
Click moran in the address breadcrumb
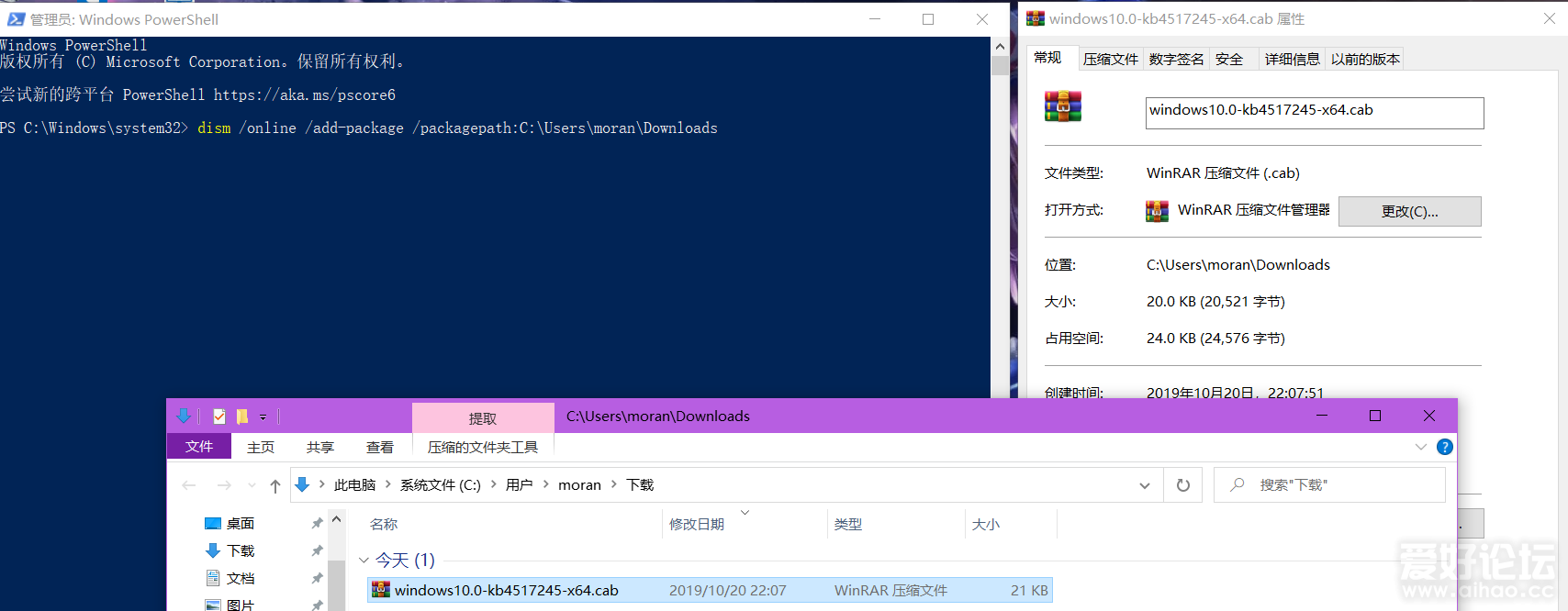(x=580, y=484)
